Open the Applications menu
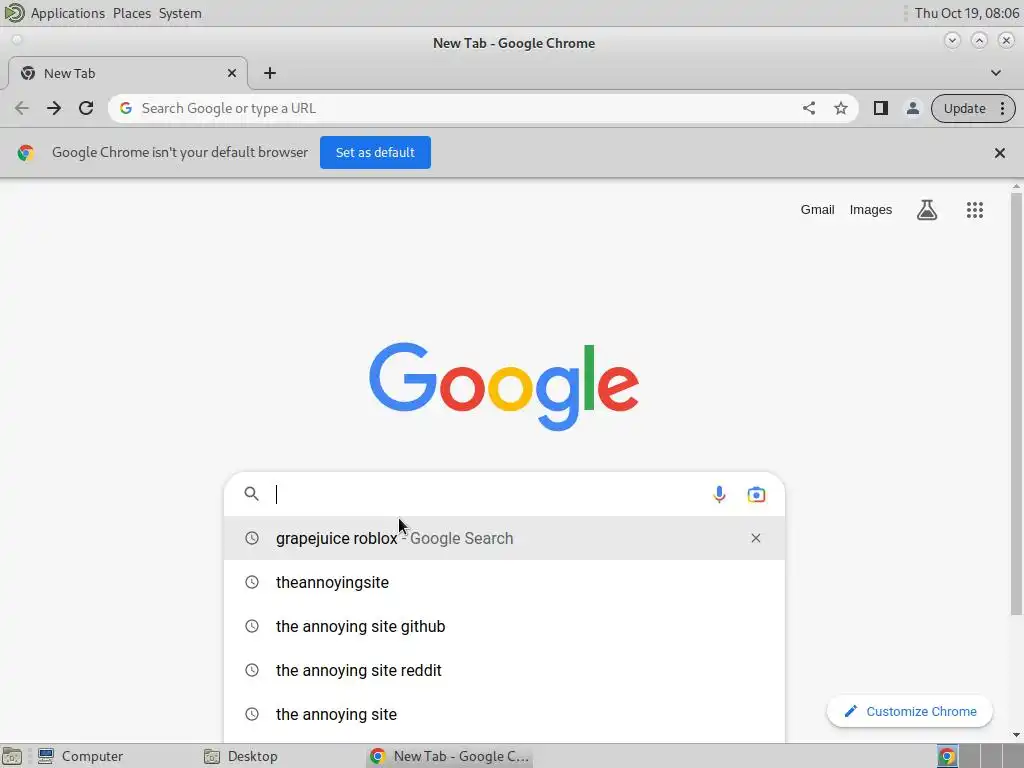 pos(67,13)
